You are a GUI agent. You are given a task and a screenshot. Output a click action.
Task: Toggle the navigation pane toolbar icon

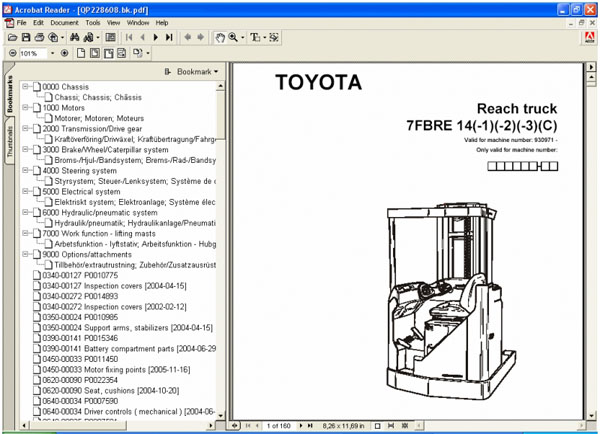(111, 38)
